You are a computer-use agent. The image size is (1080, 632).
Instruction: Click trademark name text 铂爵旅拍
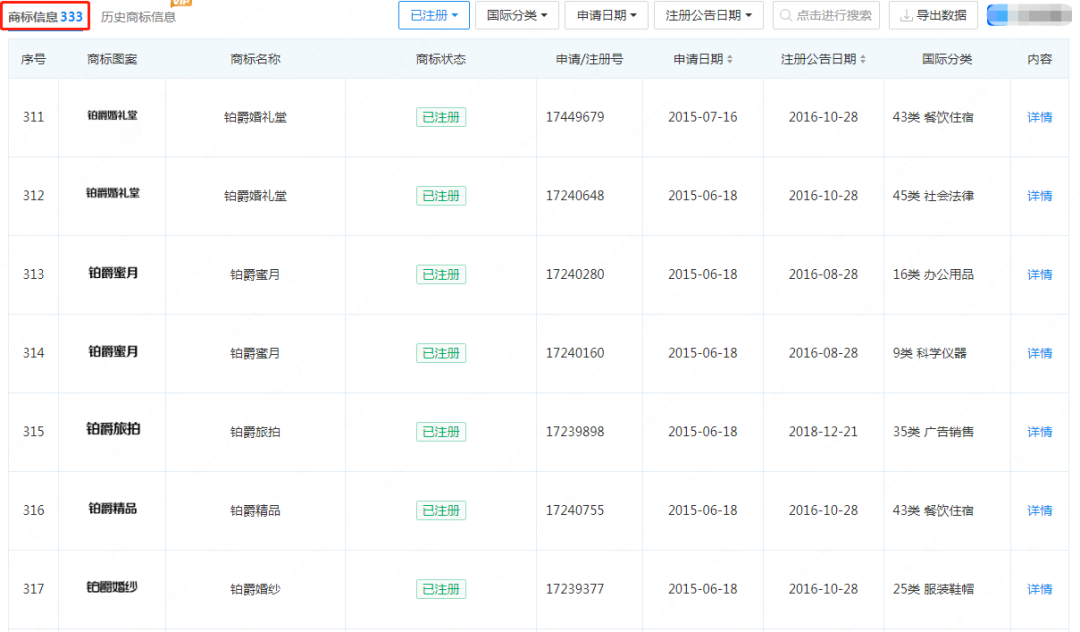coord(256,432)
